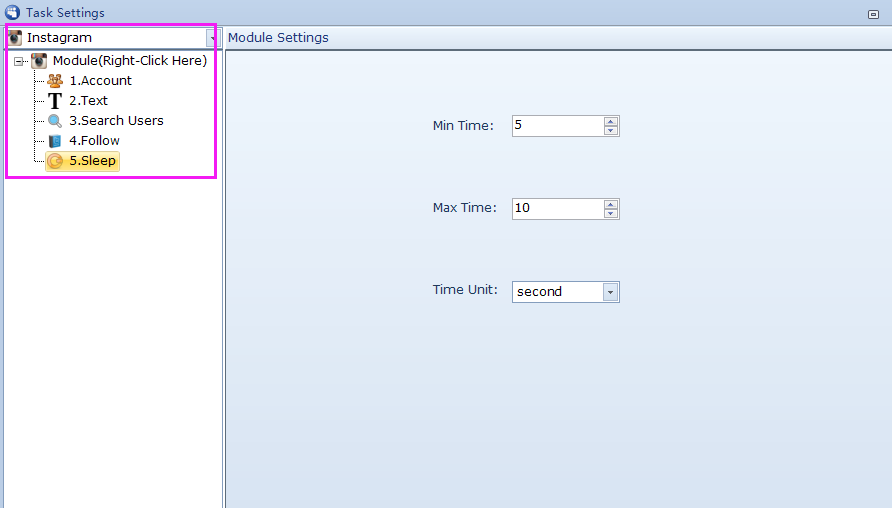Screen dimensions: 892x508
Task: Click the Text module "T" icon
Action: (x=55, y=101)
